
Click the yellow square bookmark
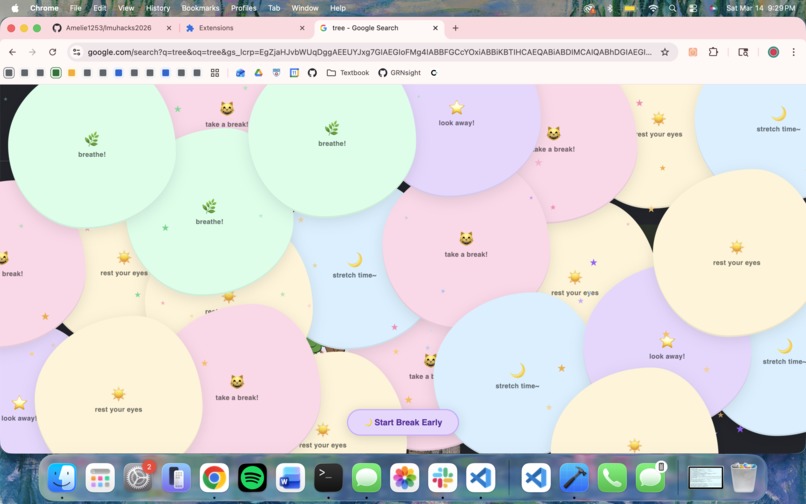[x=71, y=73]
